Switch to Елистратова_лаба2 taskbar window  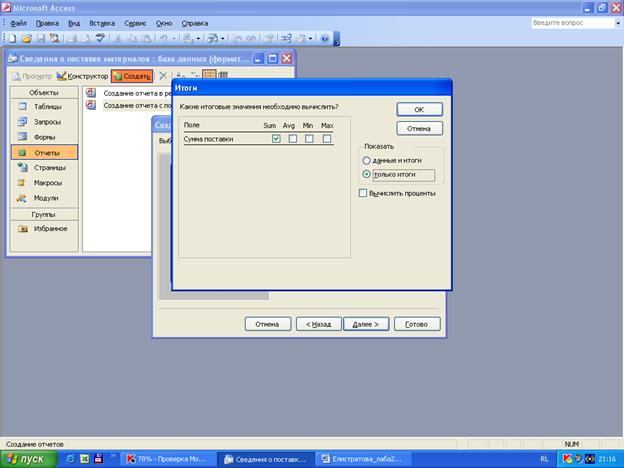[x=367, y=458]
